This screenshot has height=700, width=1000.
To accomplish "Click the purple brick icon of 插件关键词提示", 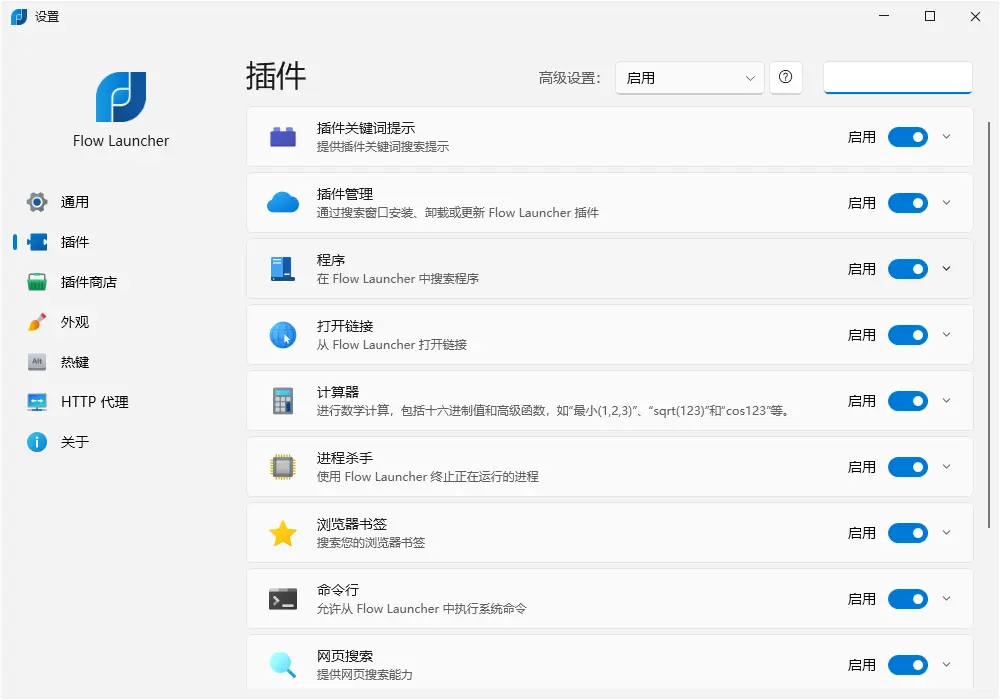I will coord(283,137).
